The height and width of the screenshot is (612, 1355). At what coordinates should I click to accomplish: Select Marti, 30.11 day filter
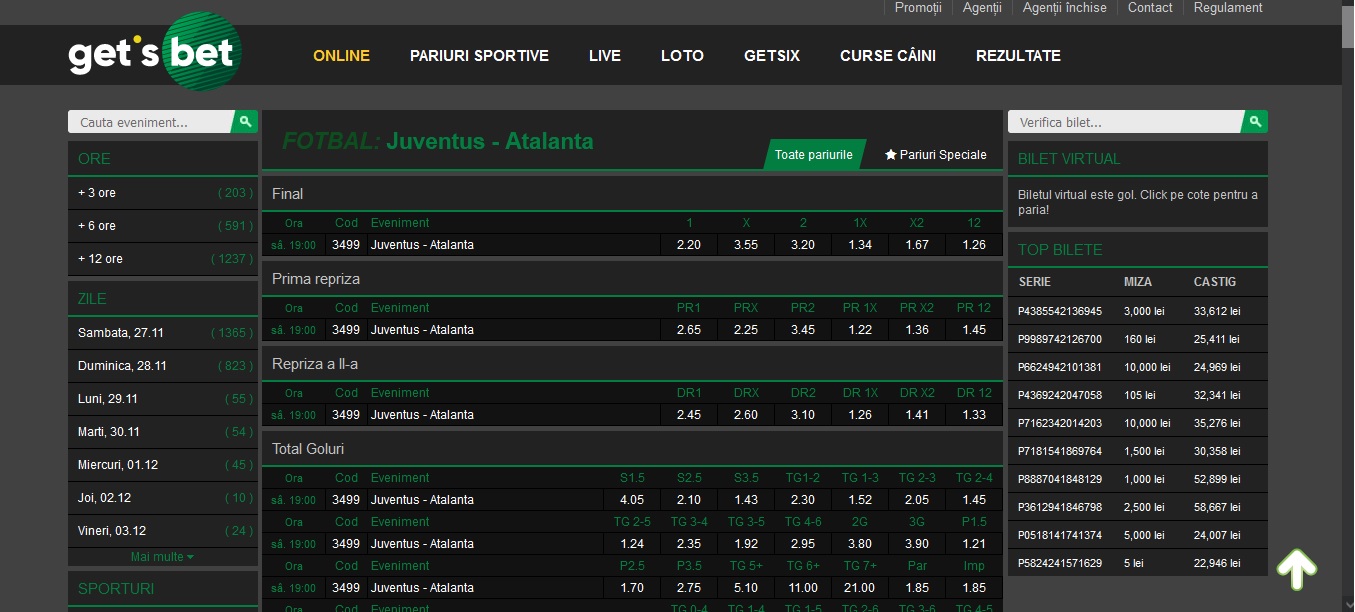pos(163,432)
